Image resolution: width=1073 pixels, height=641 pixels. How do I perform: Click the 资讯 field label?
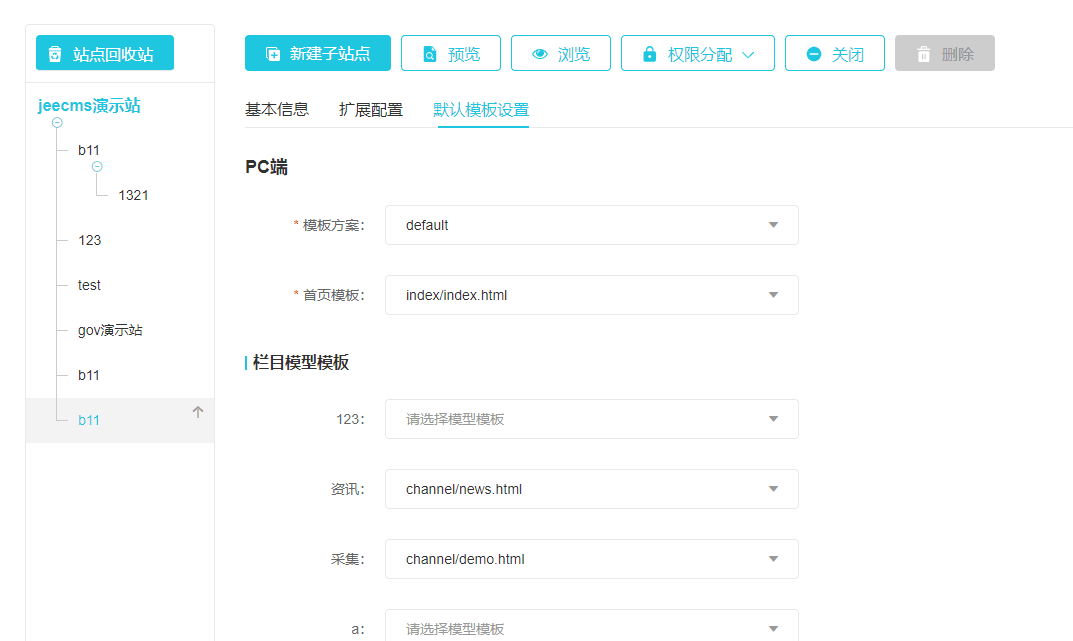click(348, 489)
